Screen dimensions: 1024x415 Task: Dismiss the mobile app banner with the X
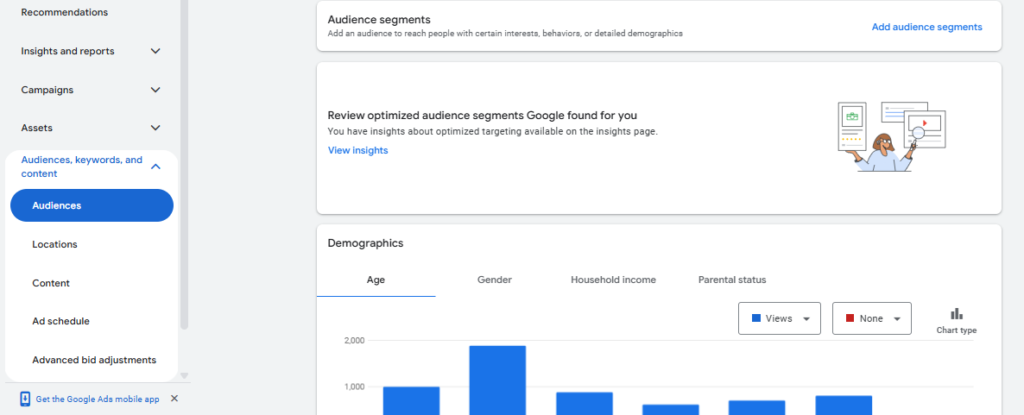click(x=174, y=399)
